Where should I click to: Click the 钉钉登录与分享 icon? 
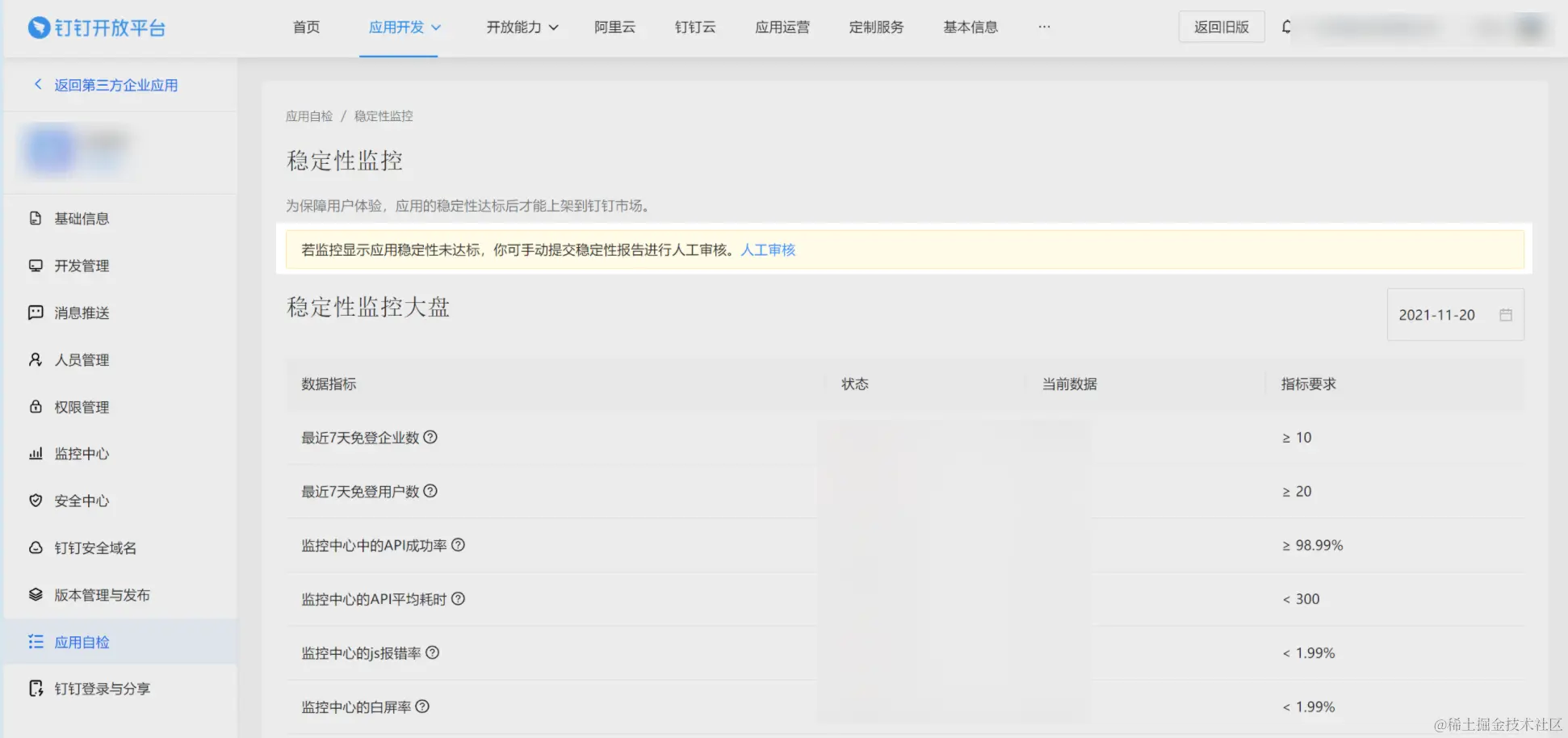point(36,688)
